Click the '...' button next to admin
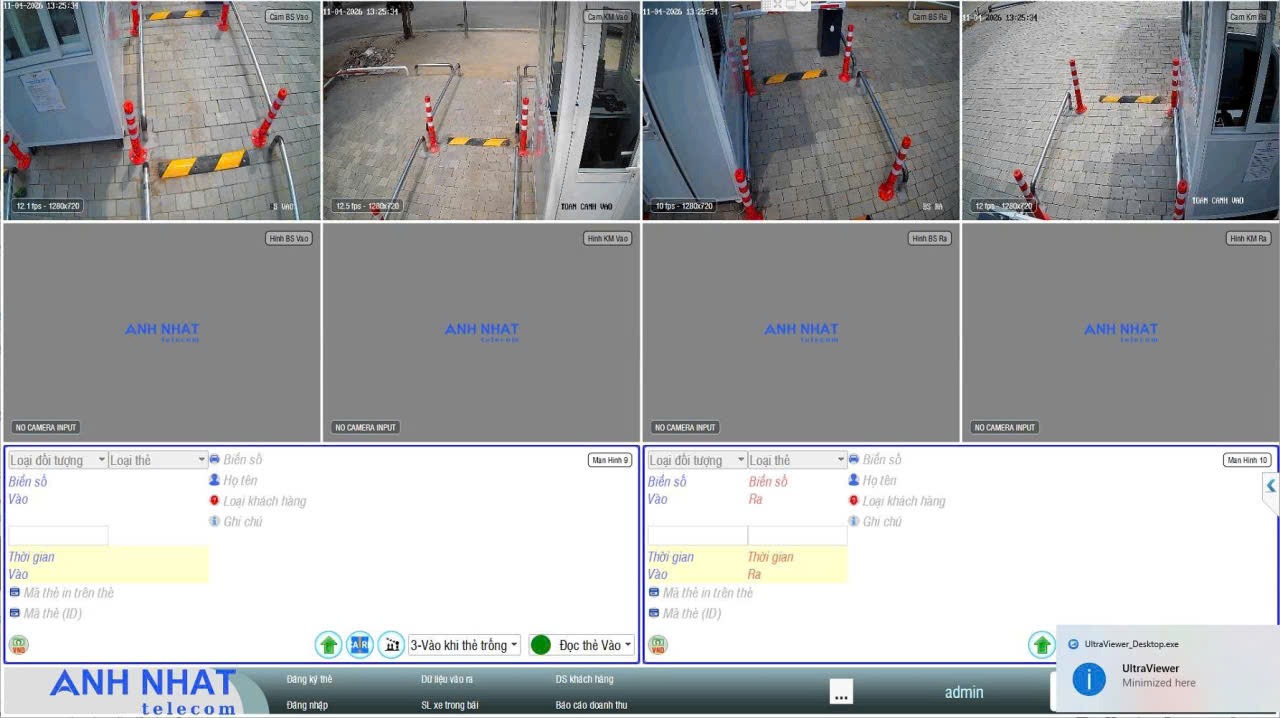 click(x=841, y=692)
